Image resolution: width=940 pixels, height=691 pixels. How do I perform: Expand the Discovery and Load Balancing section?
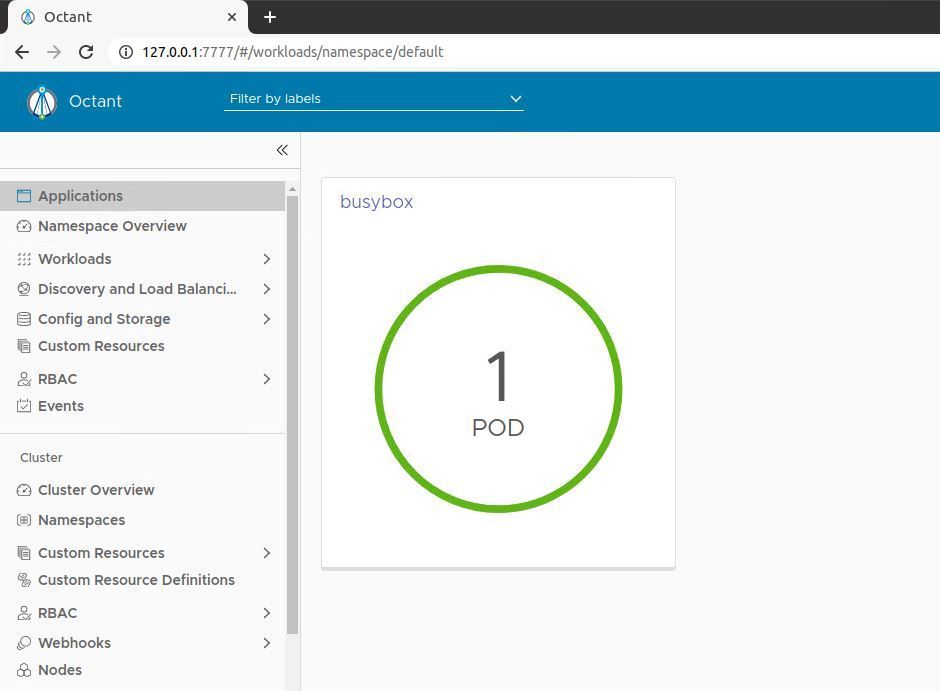(x=266, y=289)
